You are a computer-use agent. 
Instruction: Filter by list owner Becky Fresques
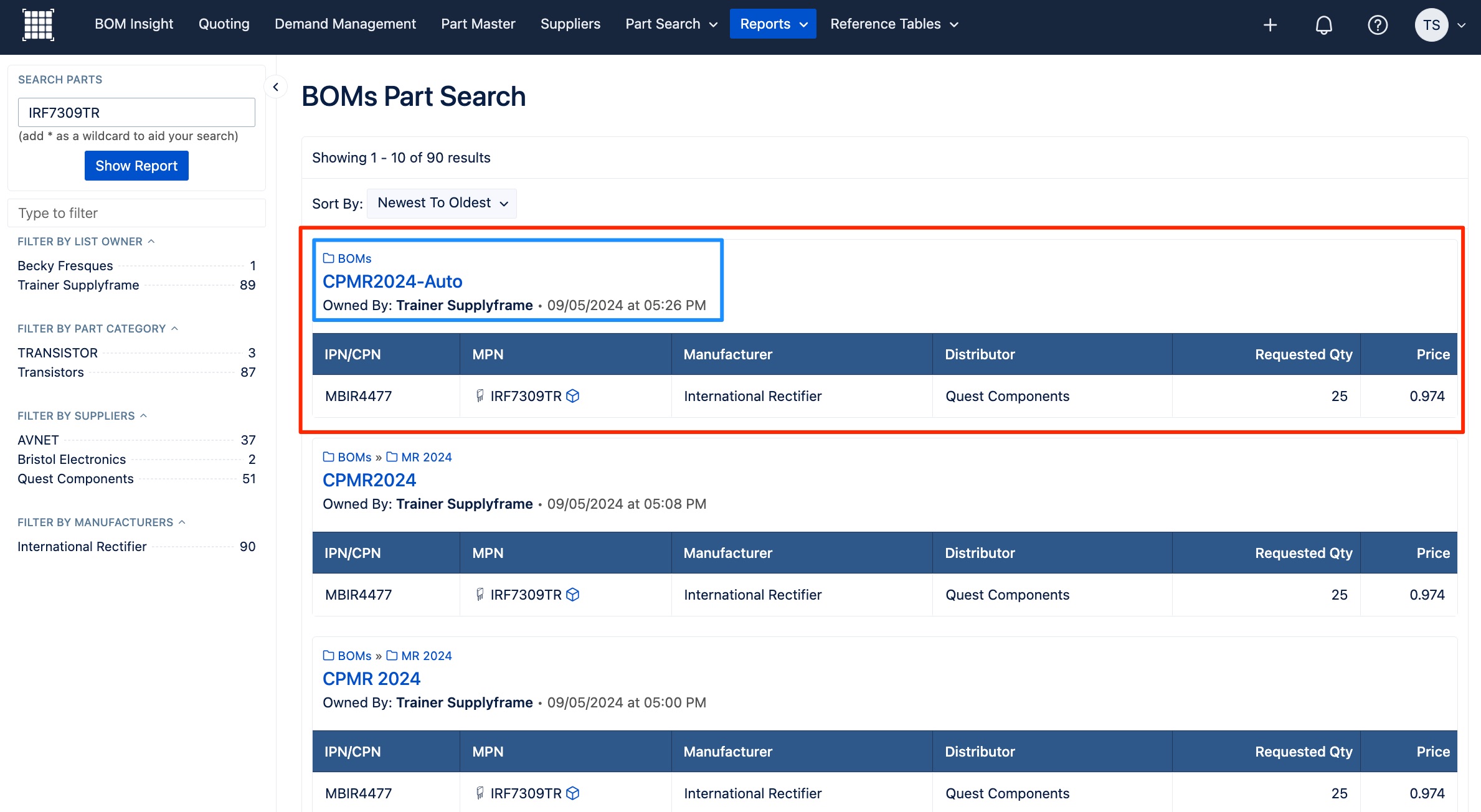(136, 266)
